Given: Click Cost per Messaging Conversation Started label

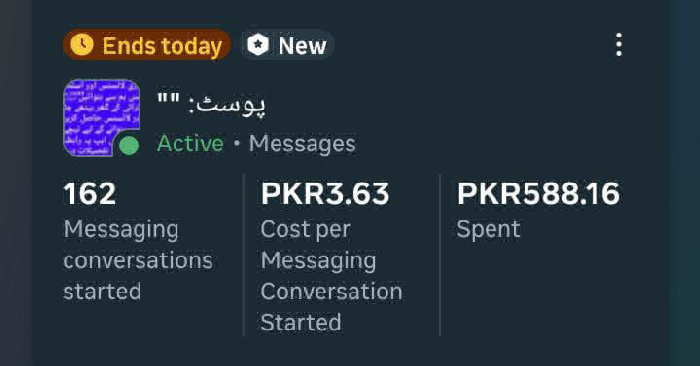Looking at the screenshot, I should (331, 275).
